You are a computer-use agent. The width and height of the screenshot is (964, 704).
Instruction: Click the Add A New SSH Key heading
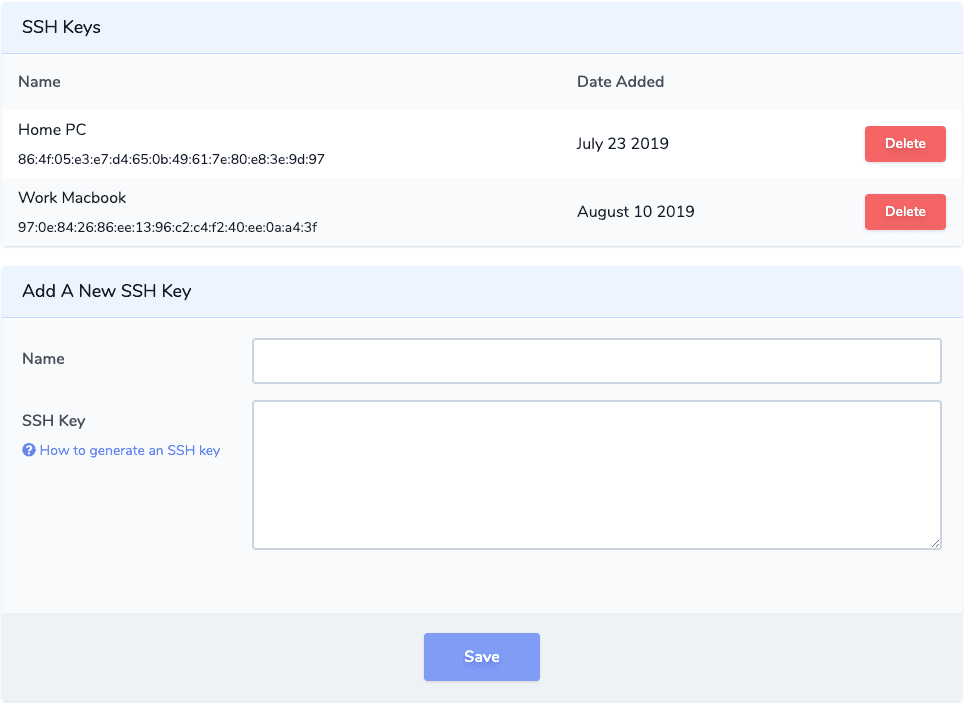click(106, 291)
